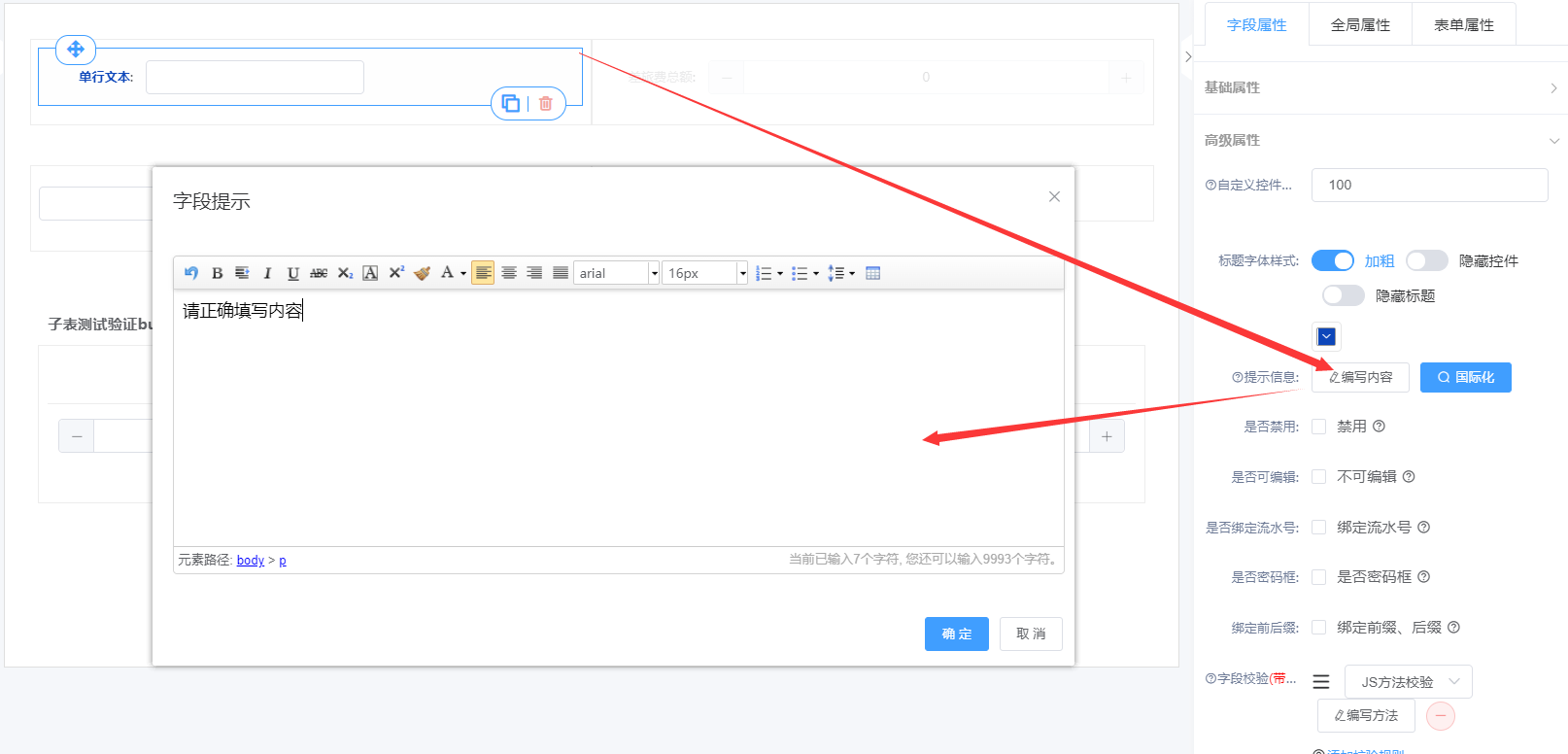Image resolution: width=1568 pixels, height=754 pixels.
Task: Close the 字段提示 dialog with the X
Action: click(1054, 196)
